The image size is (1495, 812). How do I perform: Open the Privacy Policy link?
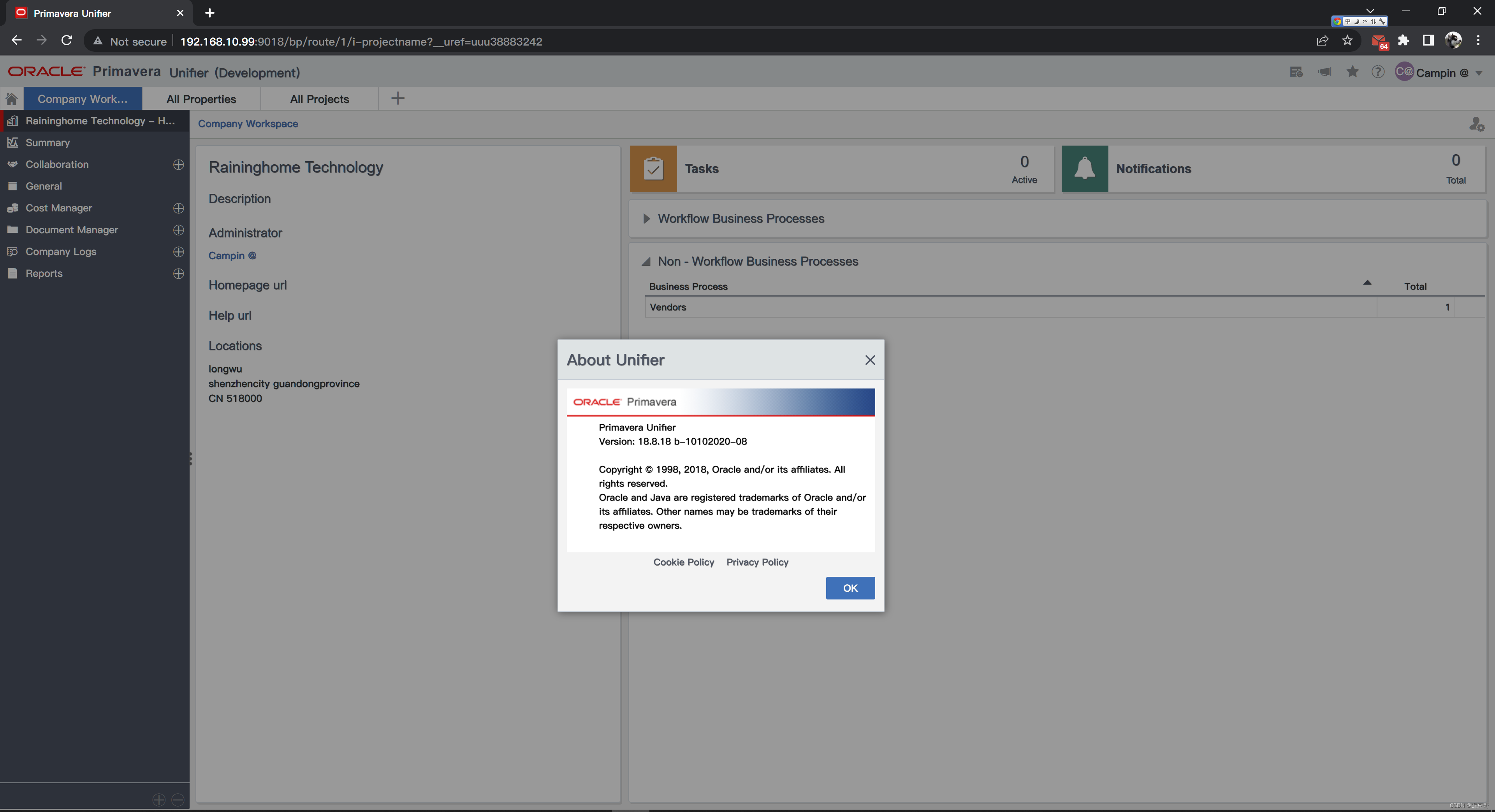point(757,562)
